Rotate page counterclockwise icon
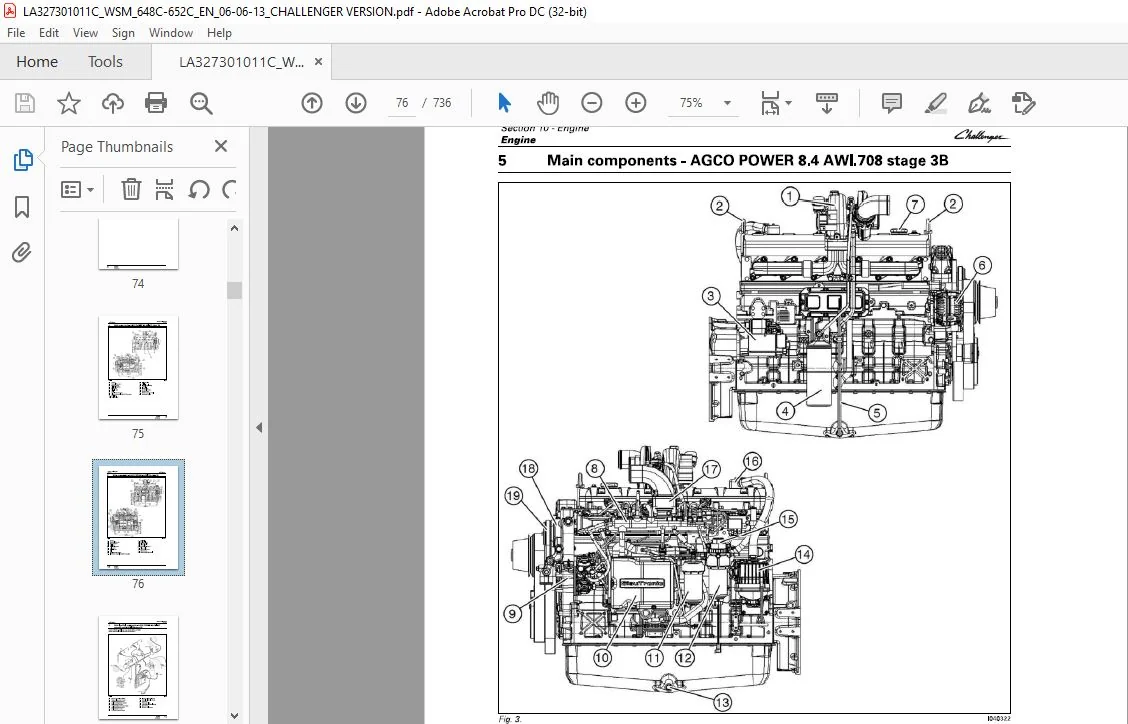Viewport: 1128px width, 724px height. pos(199,189)
